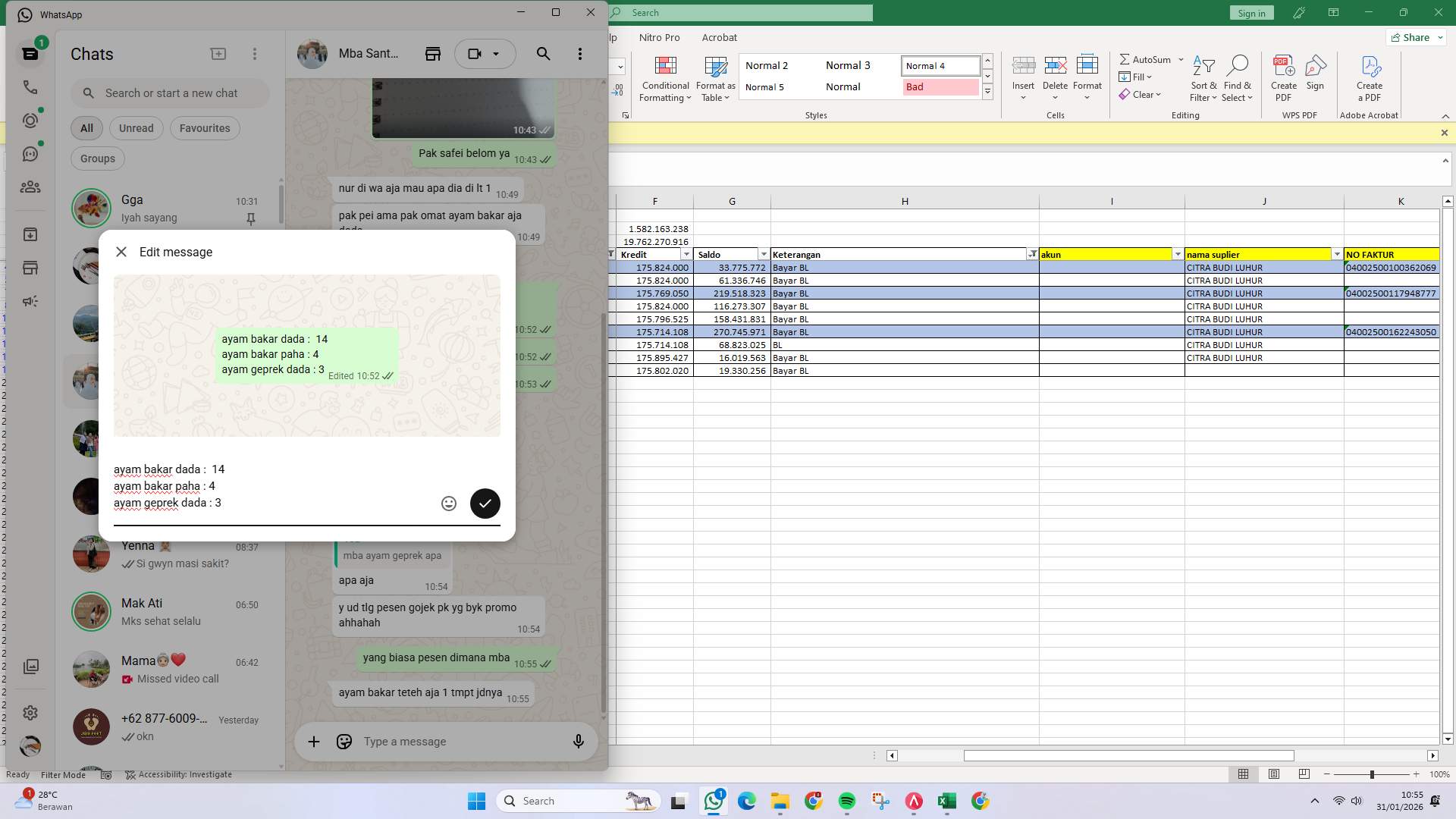
Task: Adjust the Excel zoom slider
Action: coord(1373,774)
